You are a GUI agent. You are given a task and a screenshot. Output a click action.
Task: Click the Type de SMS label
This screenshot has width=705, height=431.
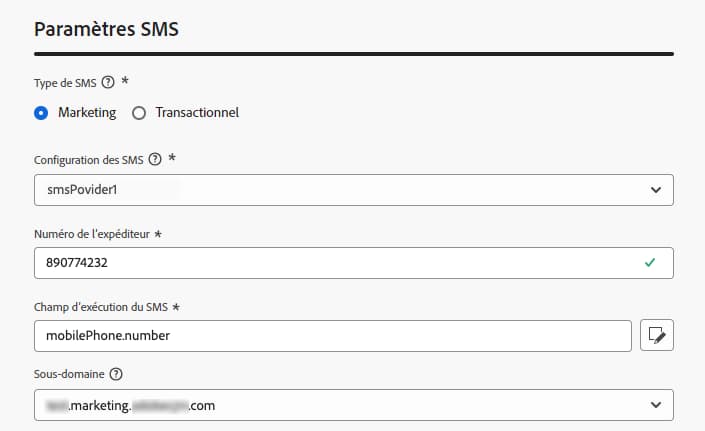tap(65, 83)
